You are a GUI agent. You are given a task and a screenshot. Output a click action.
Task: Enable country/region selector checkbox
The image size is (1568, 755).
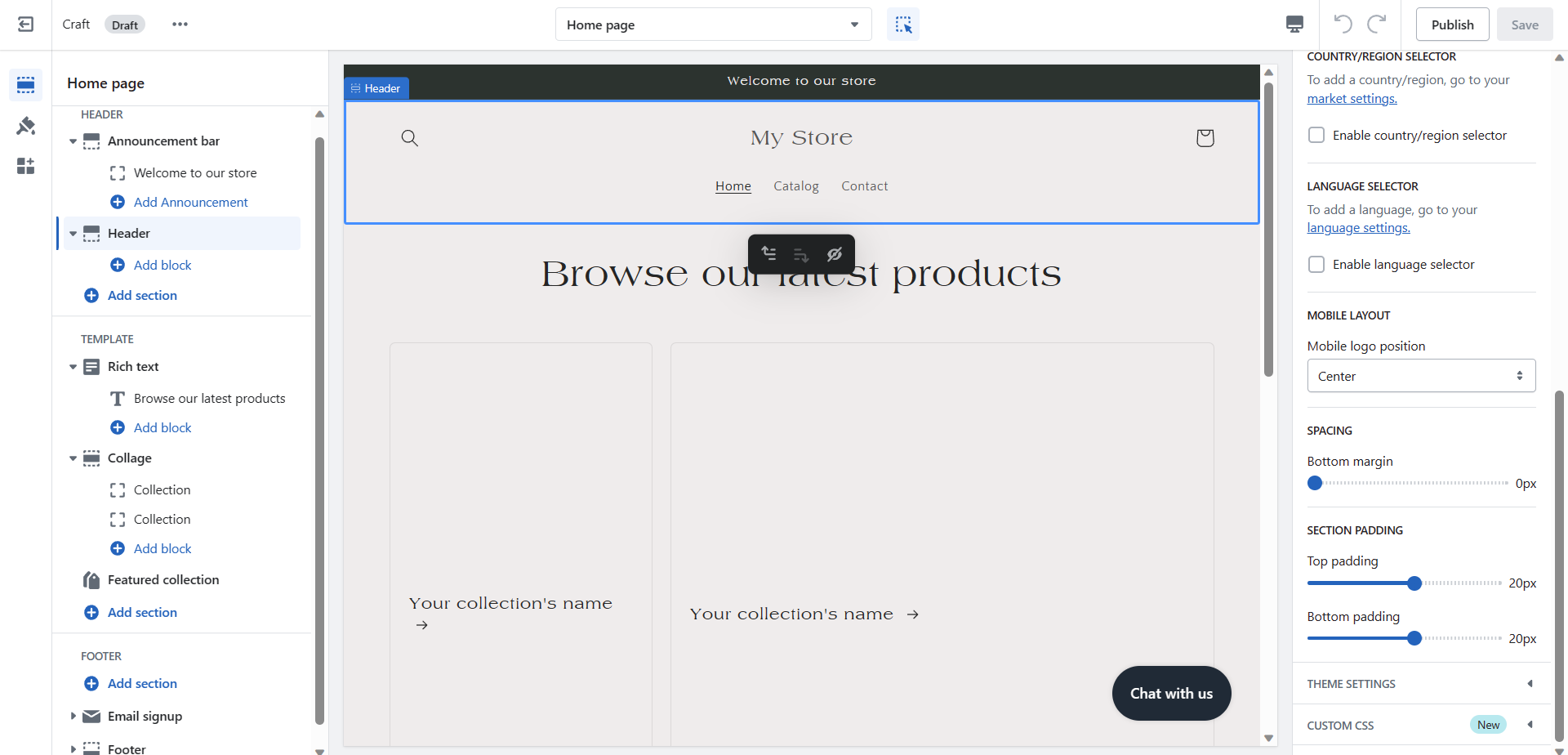(x=1316, y=135)
